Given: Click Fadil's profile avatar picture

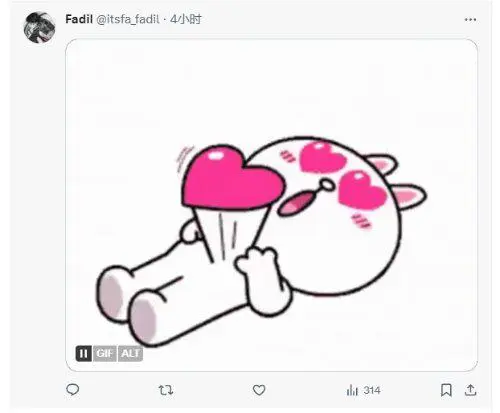Looking at the screenshot, I should point(40,28).
